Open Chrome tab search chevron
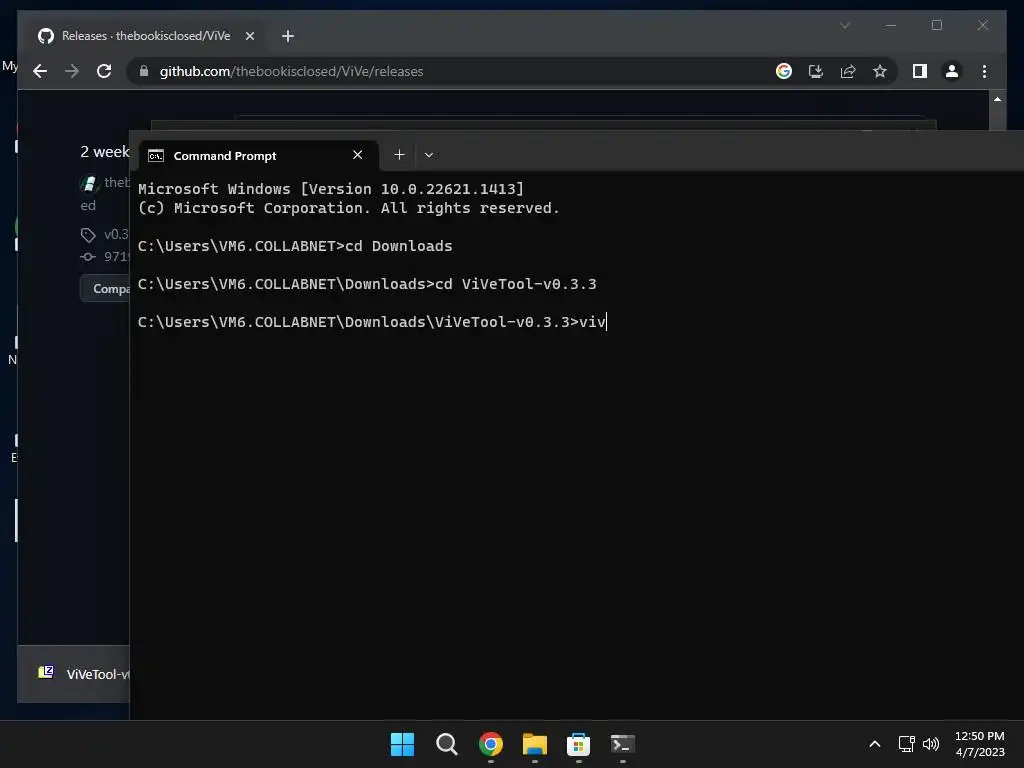This screenshot has height=768, width=1024. [844, 25]
